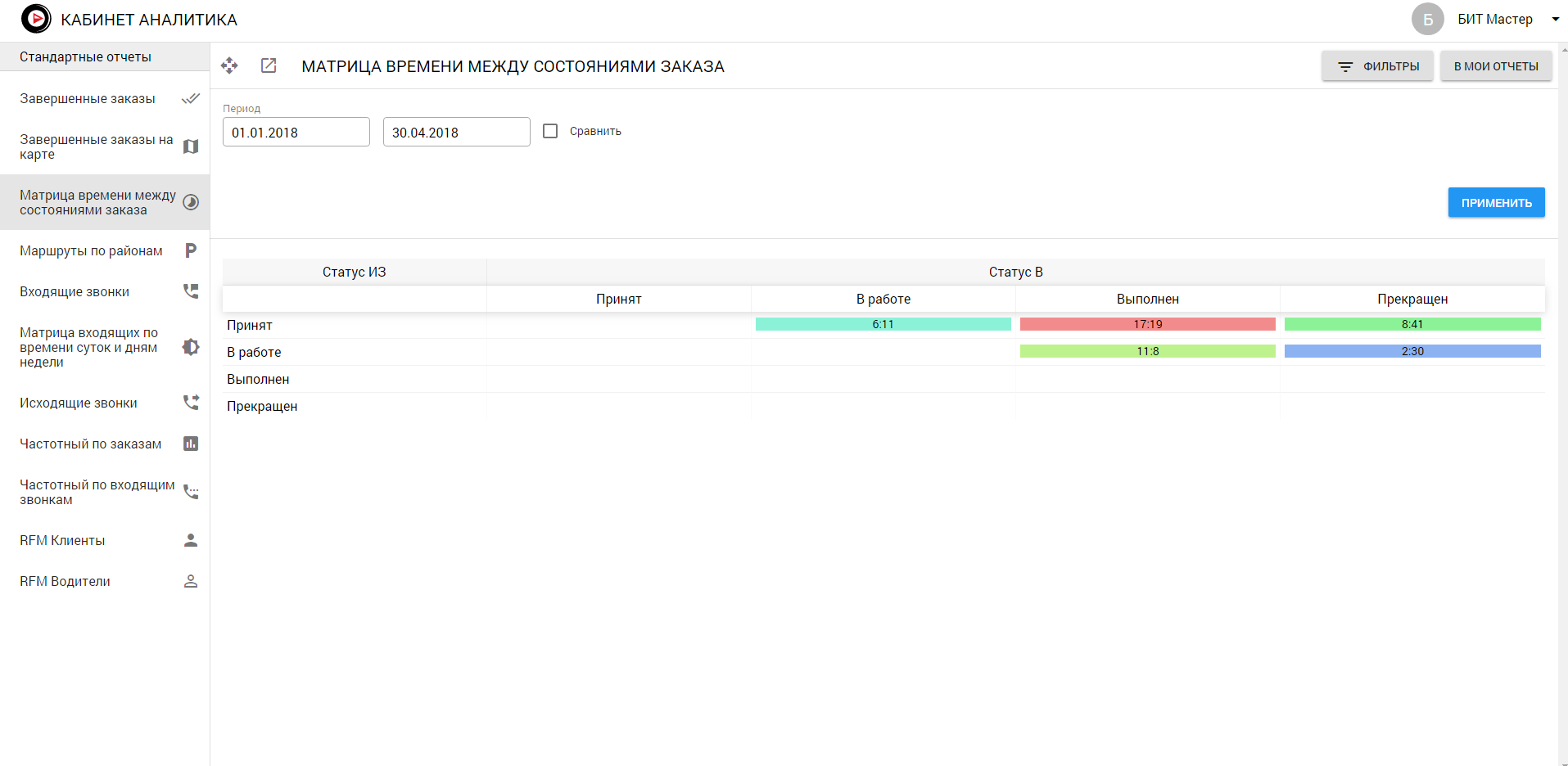Click the user avatar with letter Б
Image resolution: width=1568 pixels, height=766 pixels.
click(1428, 19)
